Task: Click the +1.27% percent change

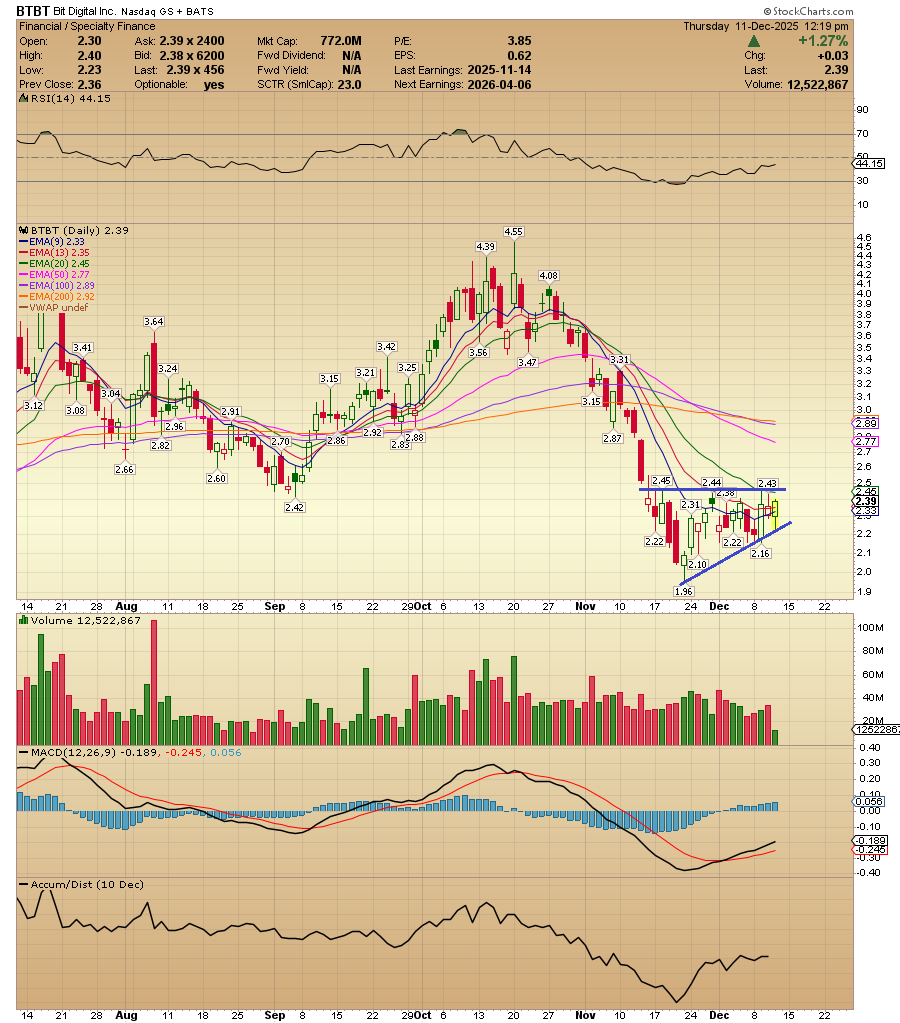Action: coord(823,40)
